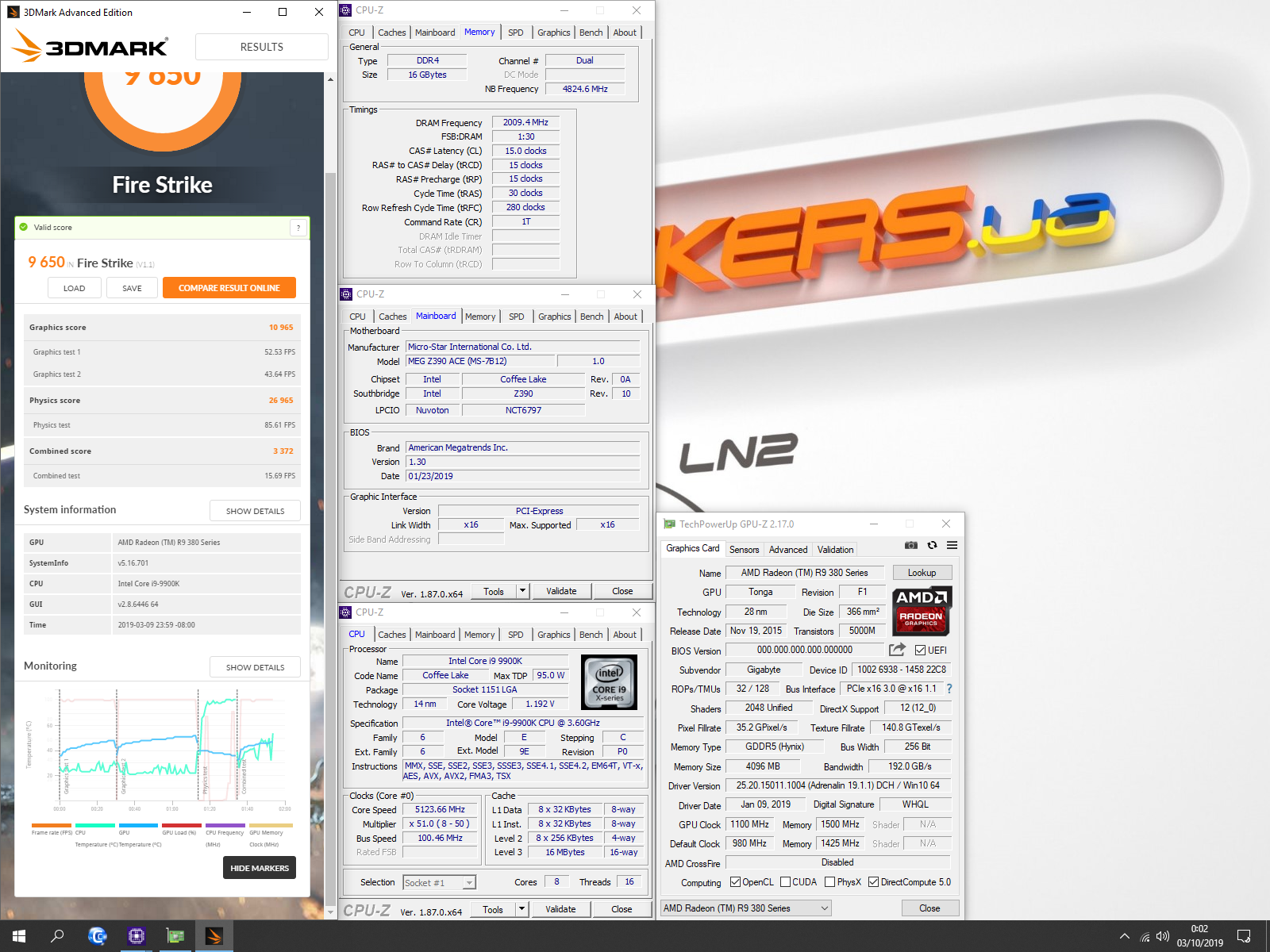This screenshot has width=1270, height=952.
Task: Switch to the Advanced tab in GPU-Z
Action: click(x=787, y=549)
